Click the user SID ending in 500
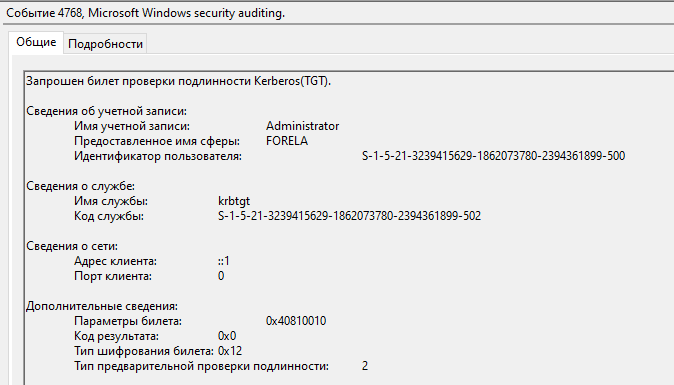This screenshot has width=674, height=385. coord(493,156)
